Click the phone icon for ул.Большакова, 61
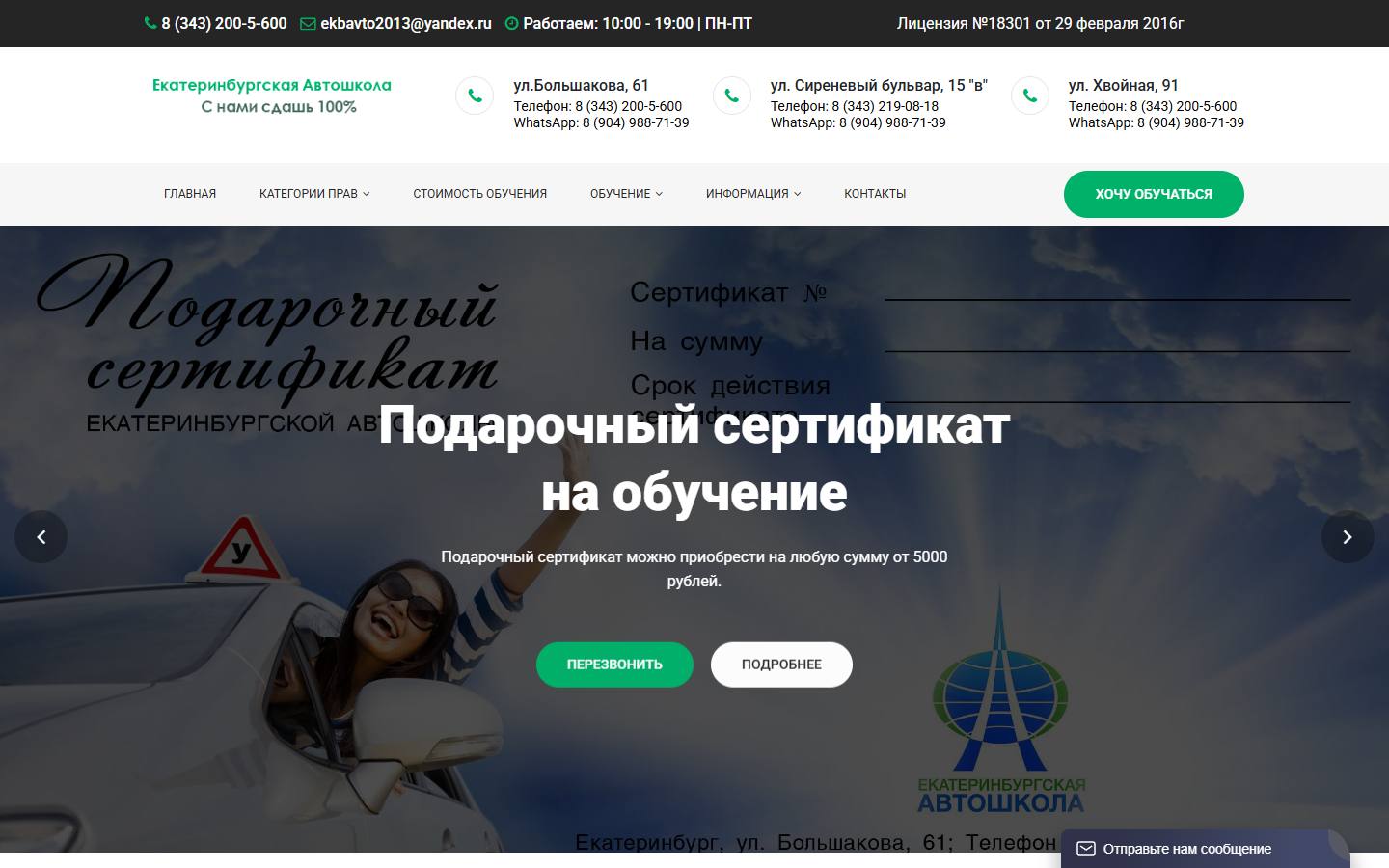The width and height of the screenshot is (1389, 868). coord(475,95)
